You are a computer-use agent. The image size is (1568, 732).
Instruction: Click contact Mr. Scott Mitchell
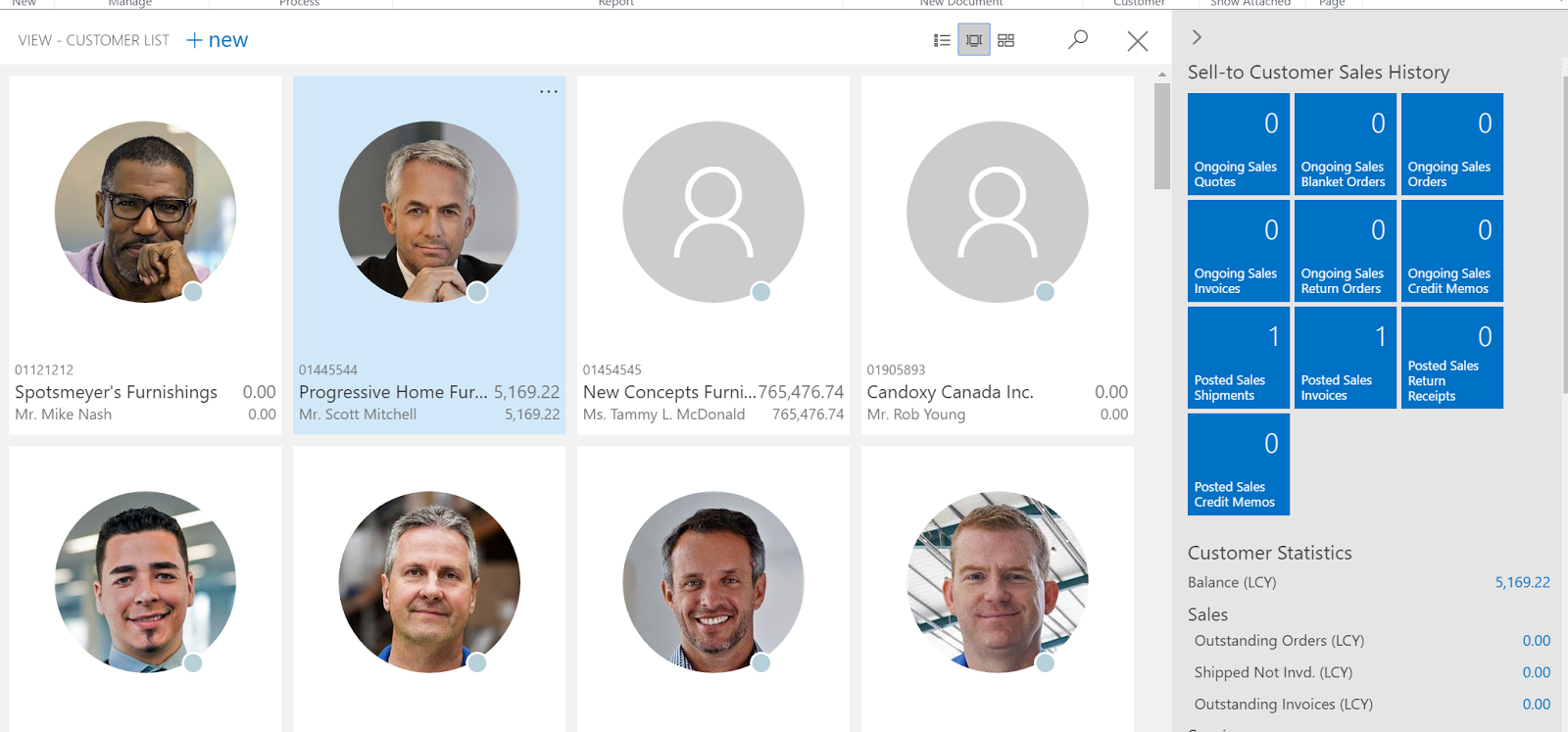pos(358,415)
